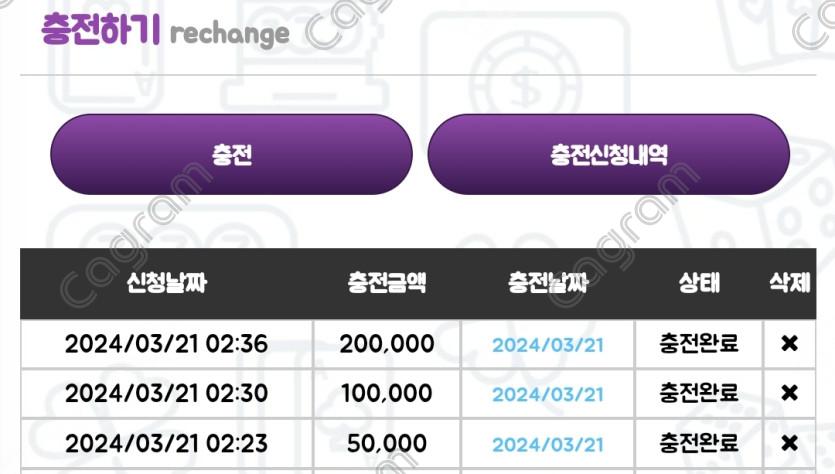Click the blue recharge date in the 50,000 row
Screen dimensions: 835x474
pos(548,444)
